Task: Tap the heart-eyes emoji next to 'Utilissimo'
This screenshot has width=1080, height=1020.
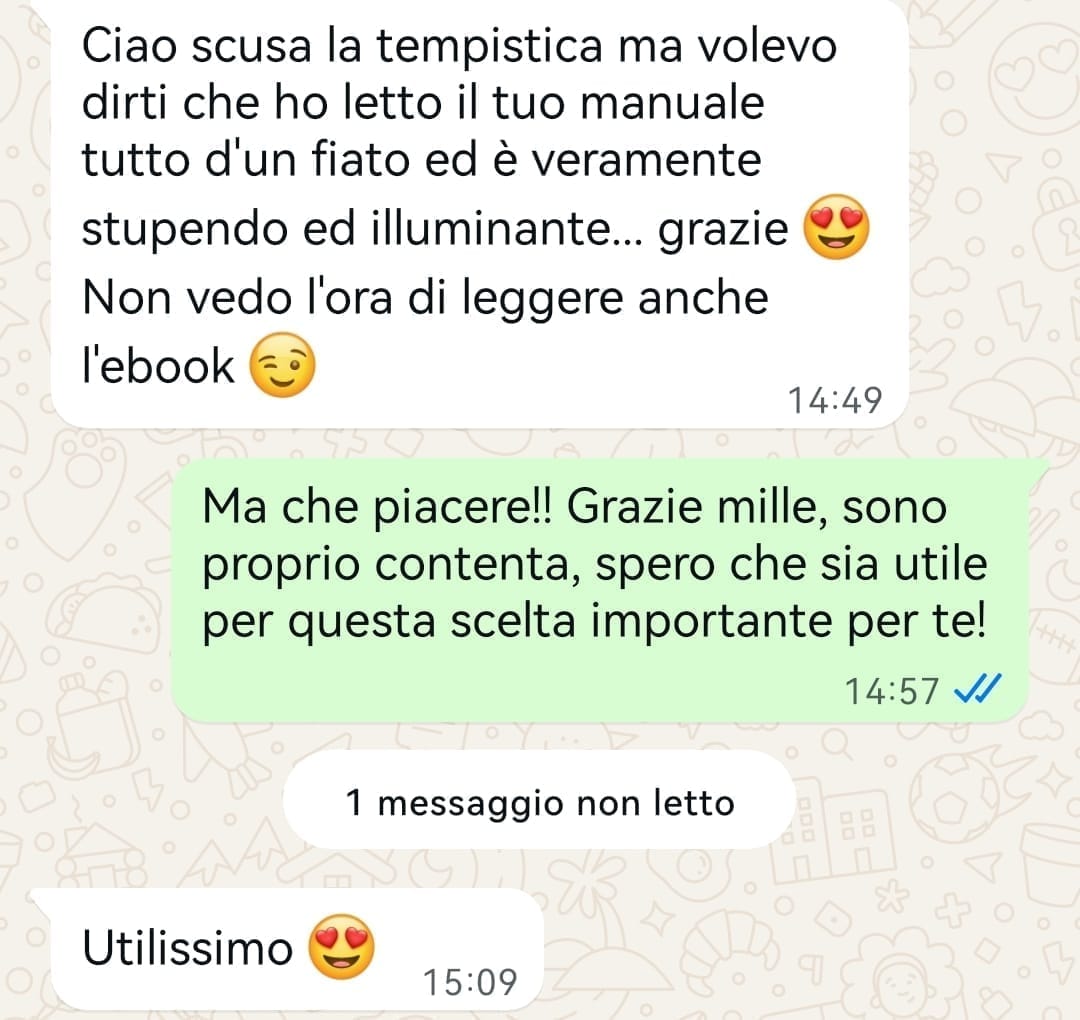Action: coord(342,947)
